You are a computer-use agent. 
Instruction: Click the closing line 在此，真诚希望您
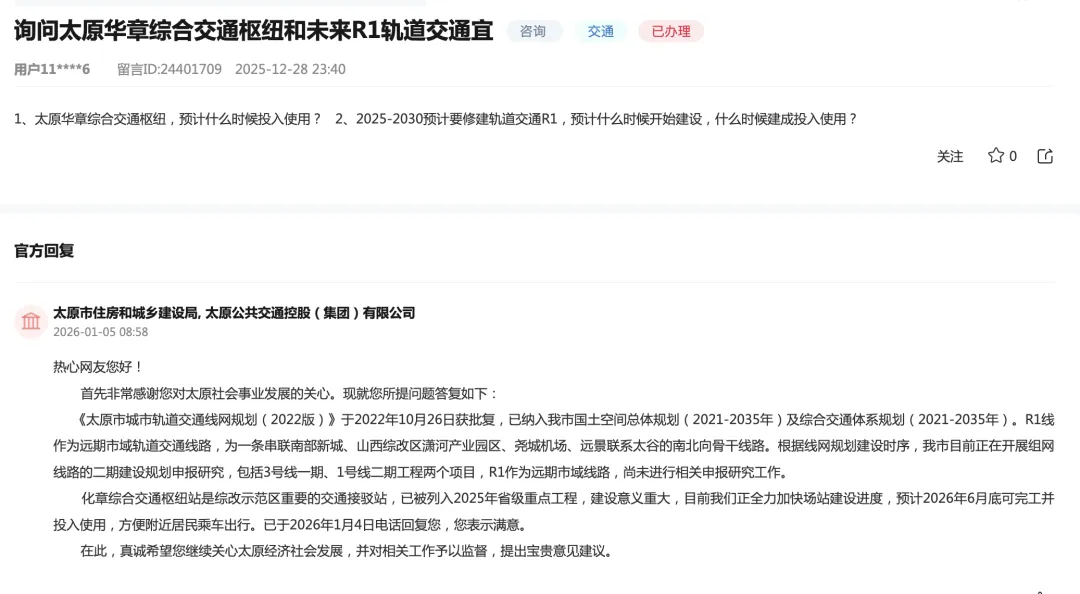(348, 551)
